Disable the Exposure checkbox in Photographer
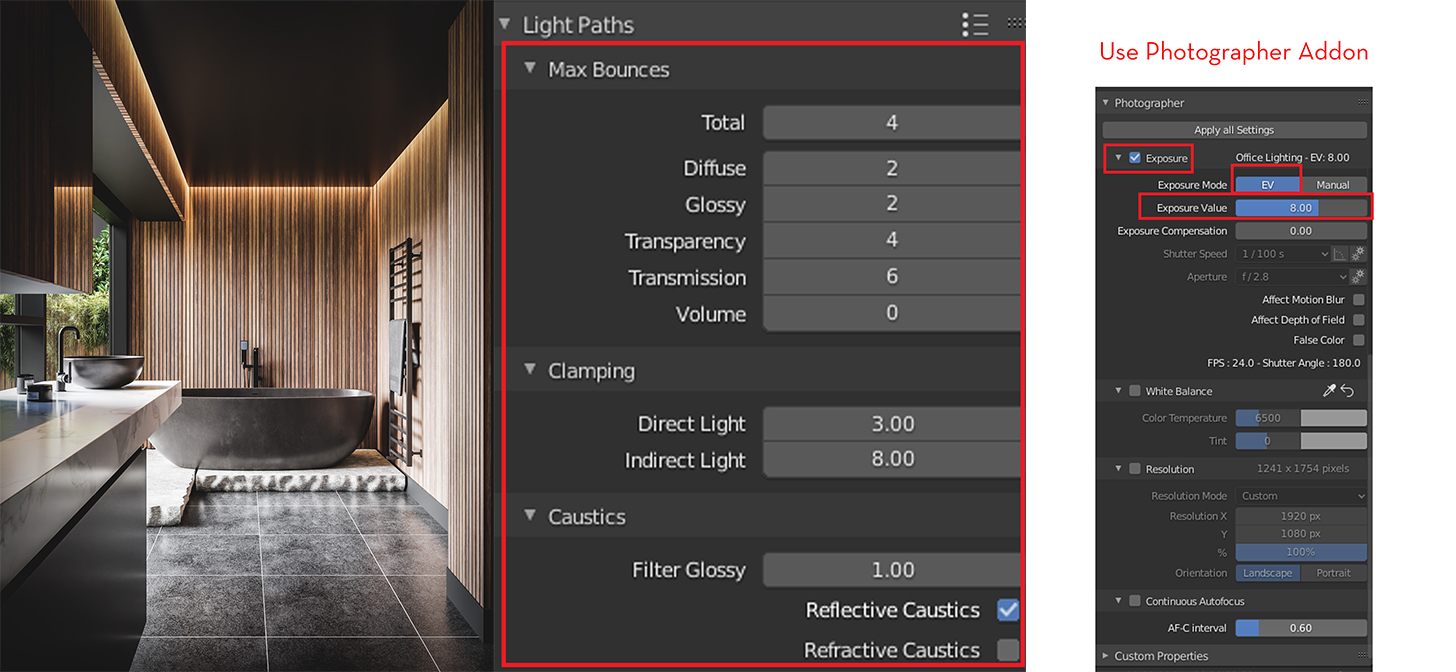This screenshot has width=1456, height=672. coord(1135,158)
